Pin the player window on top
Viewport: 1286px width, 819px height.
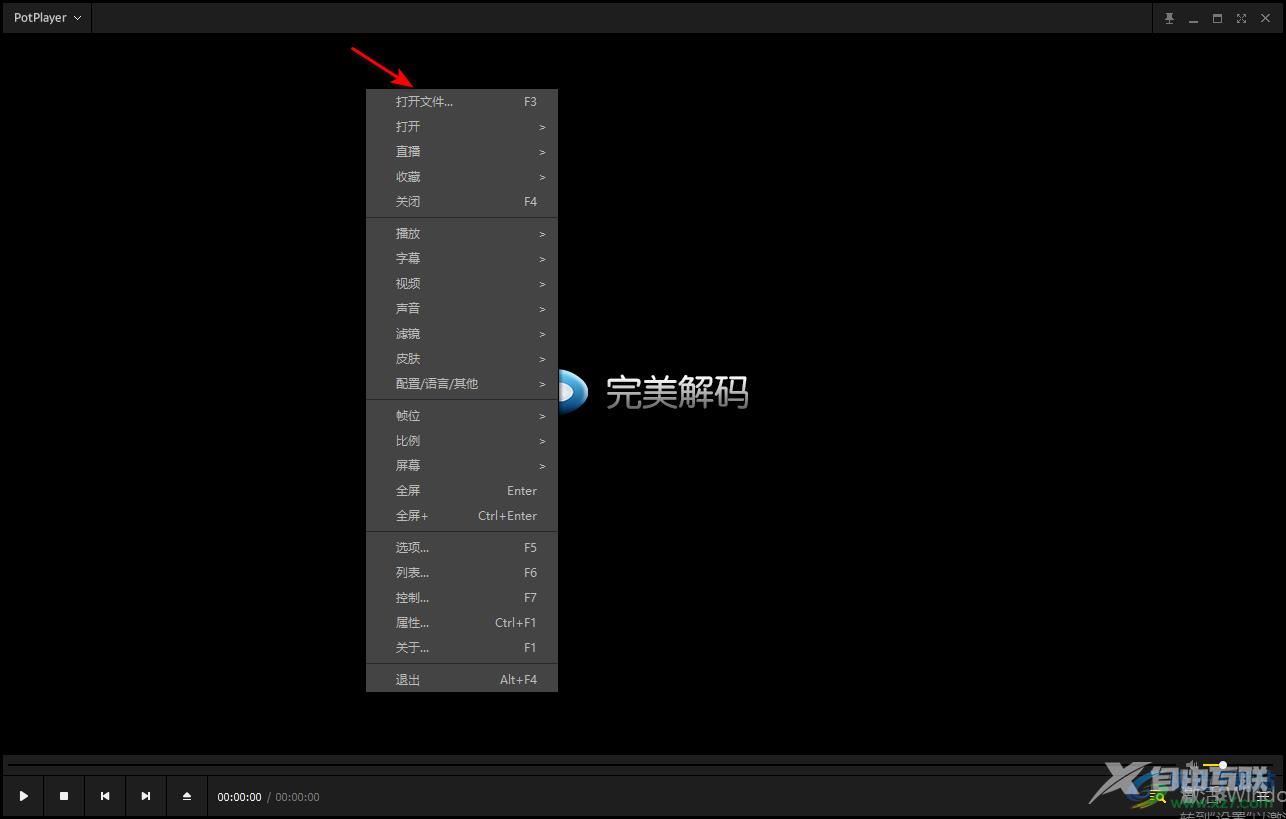click(x=1169, y=18)
